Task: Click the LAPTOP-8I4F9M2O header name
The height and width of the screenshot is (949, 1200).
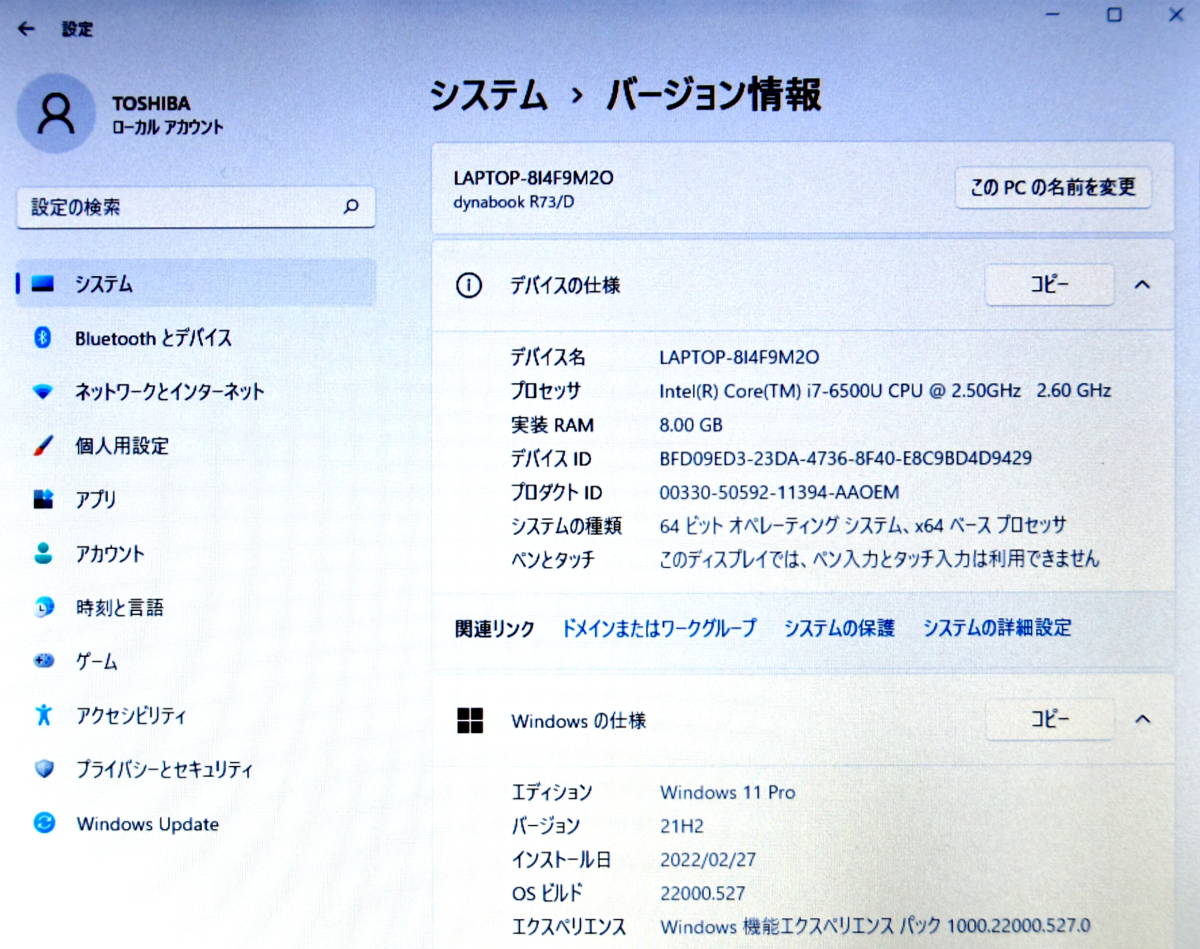Action: click(533, 178)
